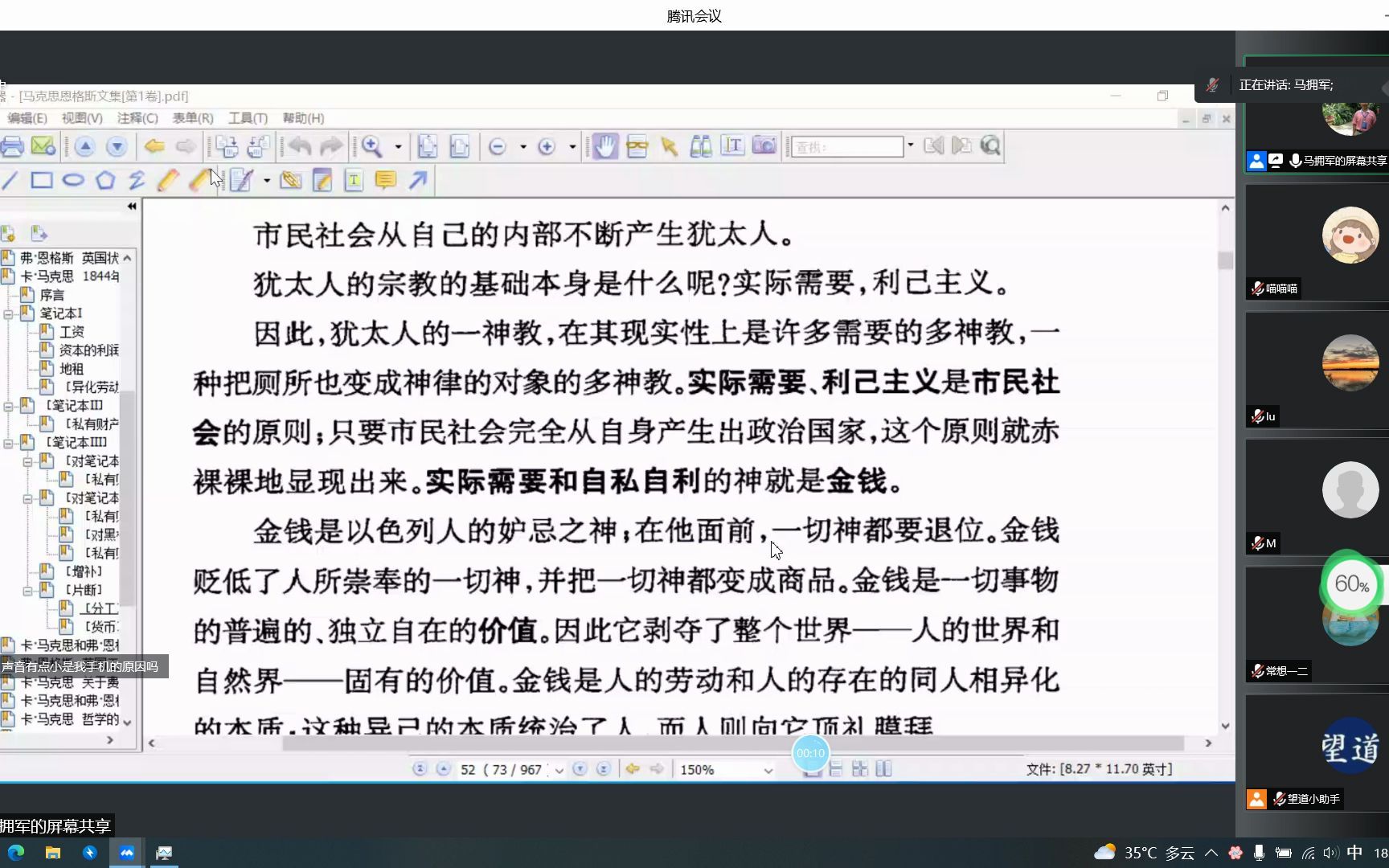This screenshot has width=1389, height=868.
Task: Click the binoculars search icon
Action: click(x=701, y=146)
